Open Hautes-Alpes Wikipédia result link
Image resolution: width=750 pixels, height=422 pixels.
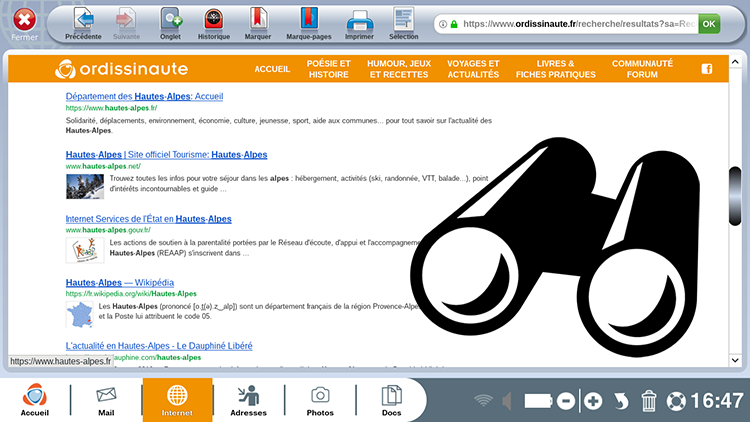coord(120,283)
